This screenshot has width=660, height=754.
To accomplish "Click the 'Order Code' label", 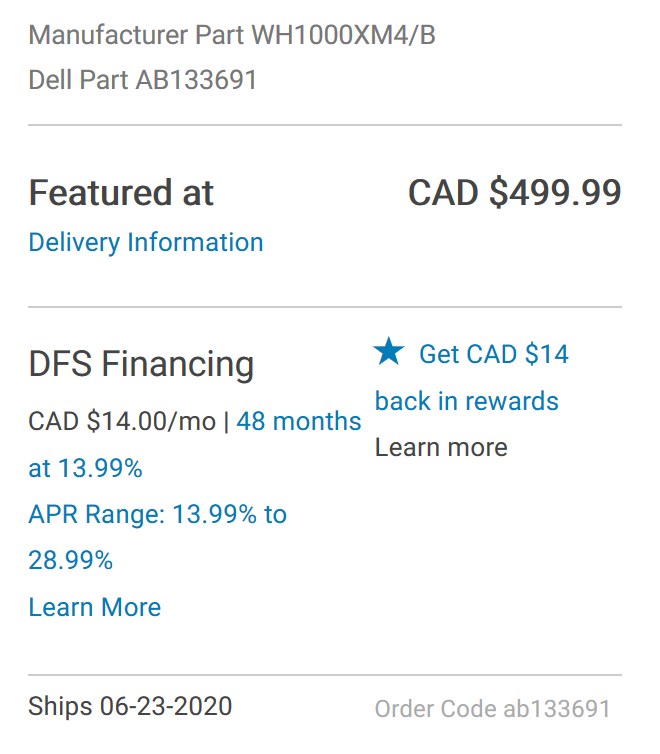I will [435, 710].
